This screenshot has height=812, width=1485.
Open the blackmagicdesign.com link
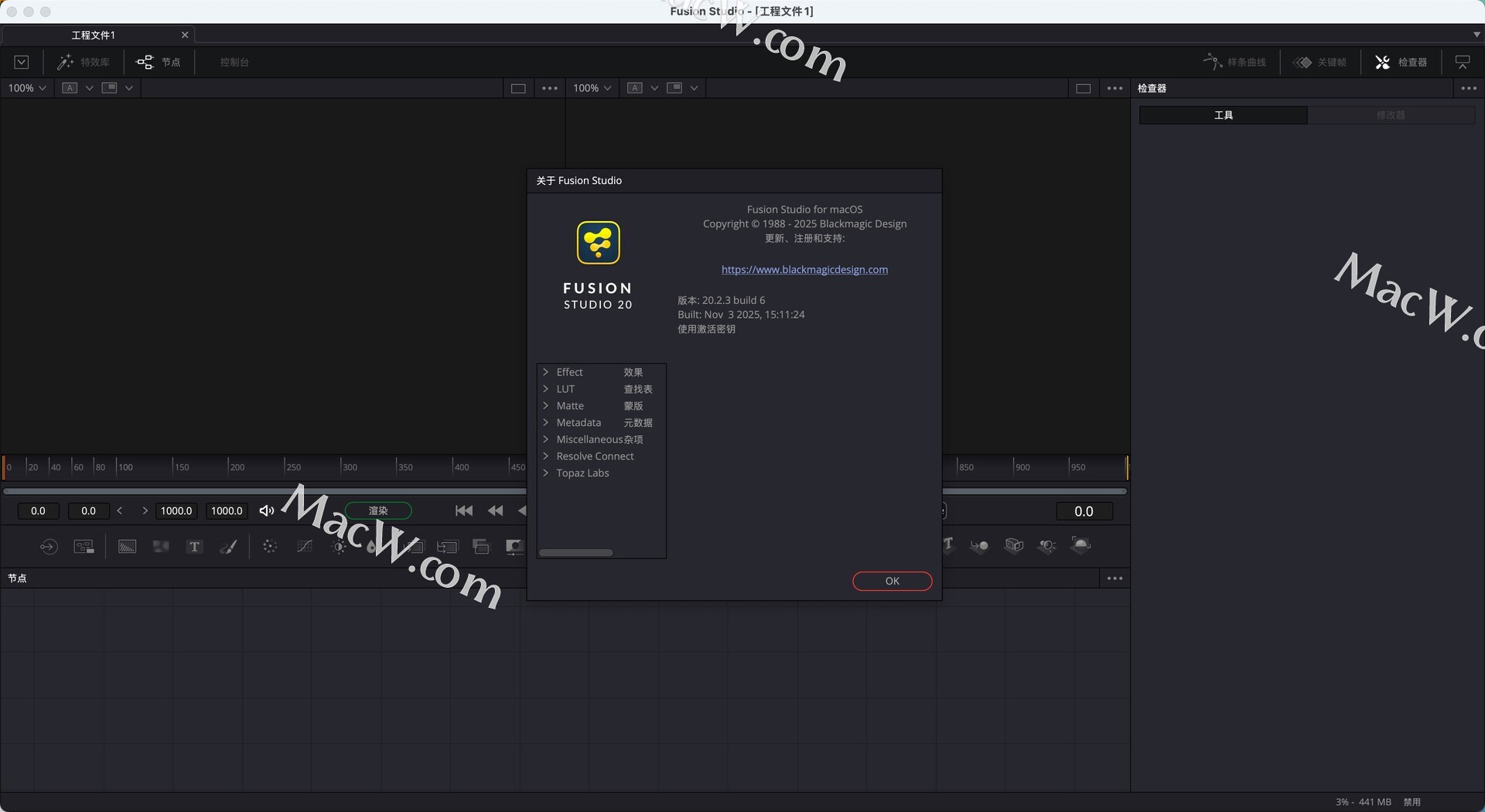pos(804,269)
